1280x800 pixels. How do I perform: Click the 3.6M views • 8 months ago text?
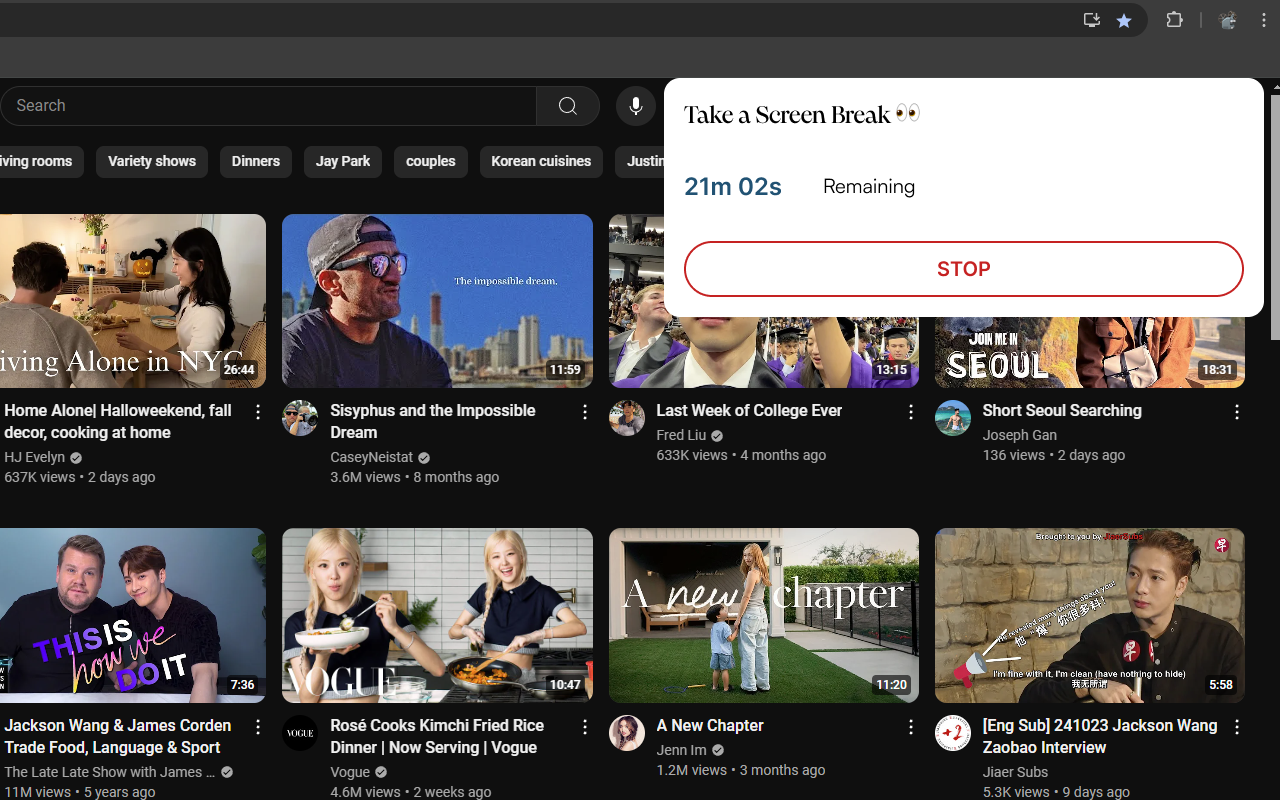[x=415, y=477]
